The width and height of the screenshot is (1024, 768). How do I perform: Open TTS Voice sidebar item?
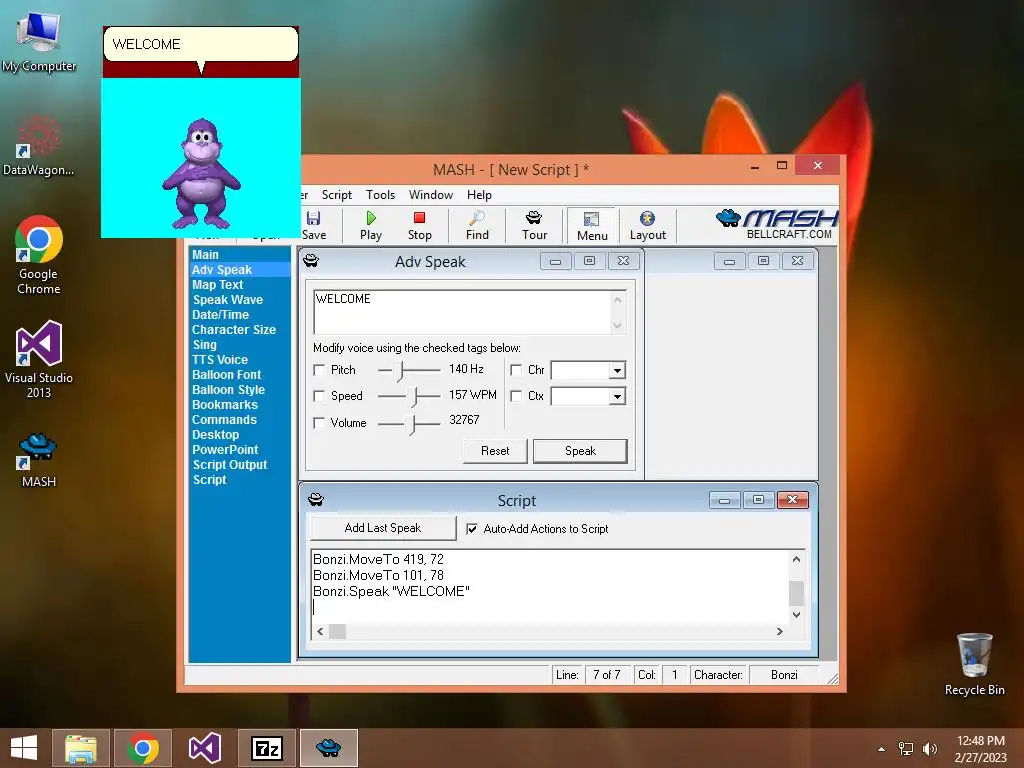pyautogui.click(x=220, y=360)
